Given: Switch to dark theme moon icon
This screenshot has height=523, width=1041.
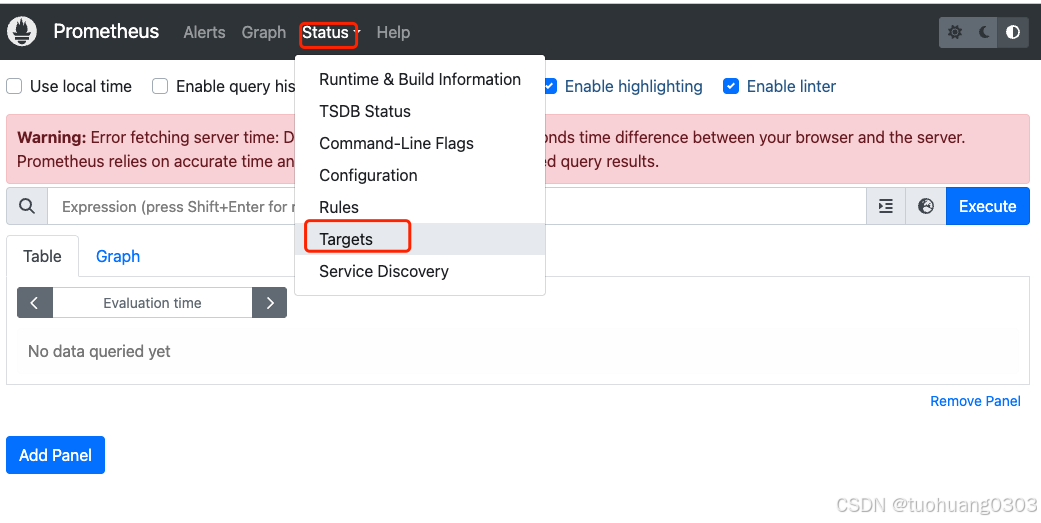Looking at the screenshot, I should tap(983, 32).
